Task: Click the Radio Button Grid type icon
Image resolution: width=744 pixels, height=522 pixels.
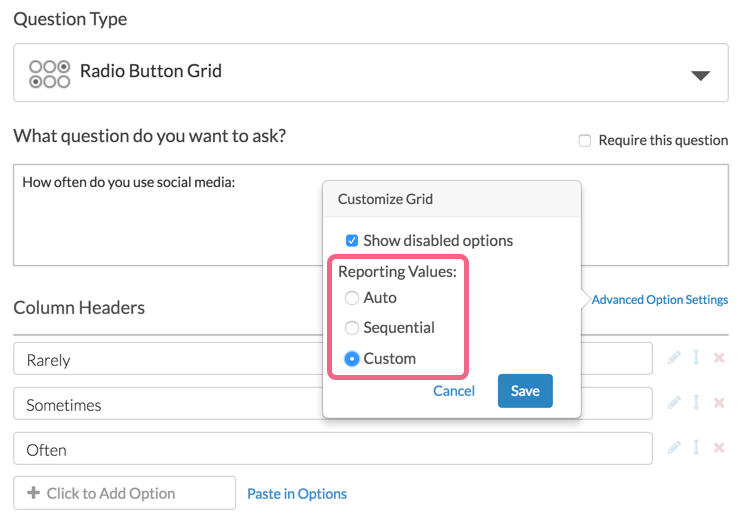Action: (49, 74)
